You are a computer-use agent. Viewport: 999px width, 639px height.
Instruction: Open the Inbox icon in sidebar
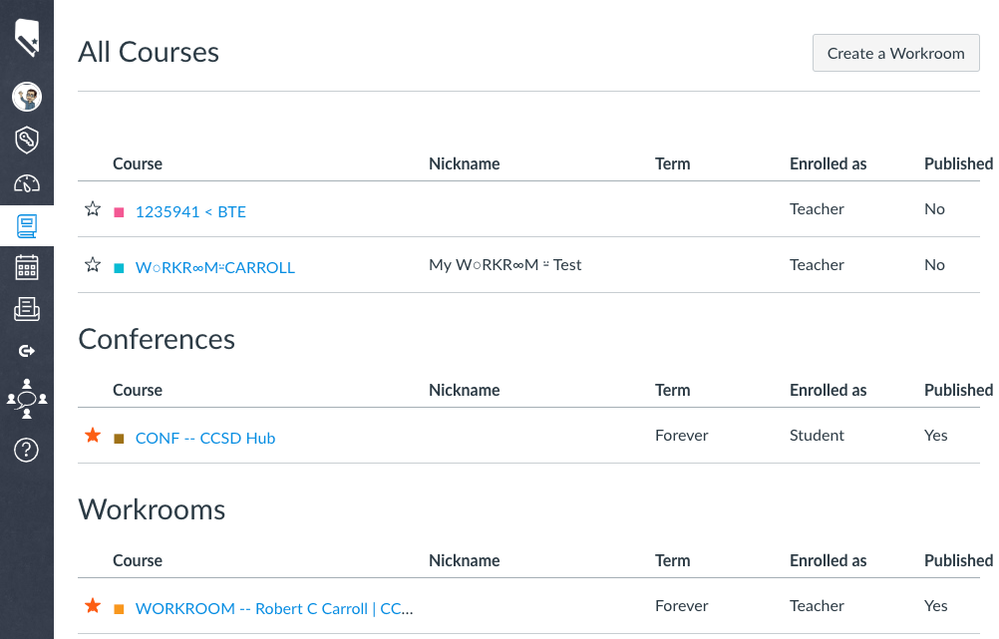[27, 310]
